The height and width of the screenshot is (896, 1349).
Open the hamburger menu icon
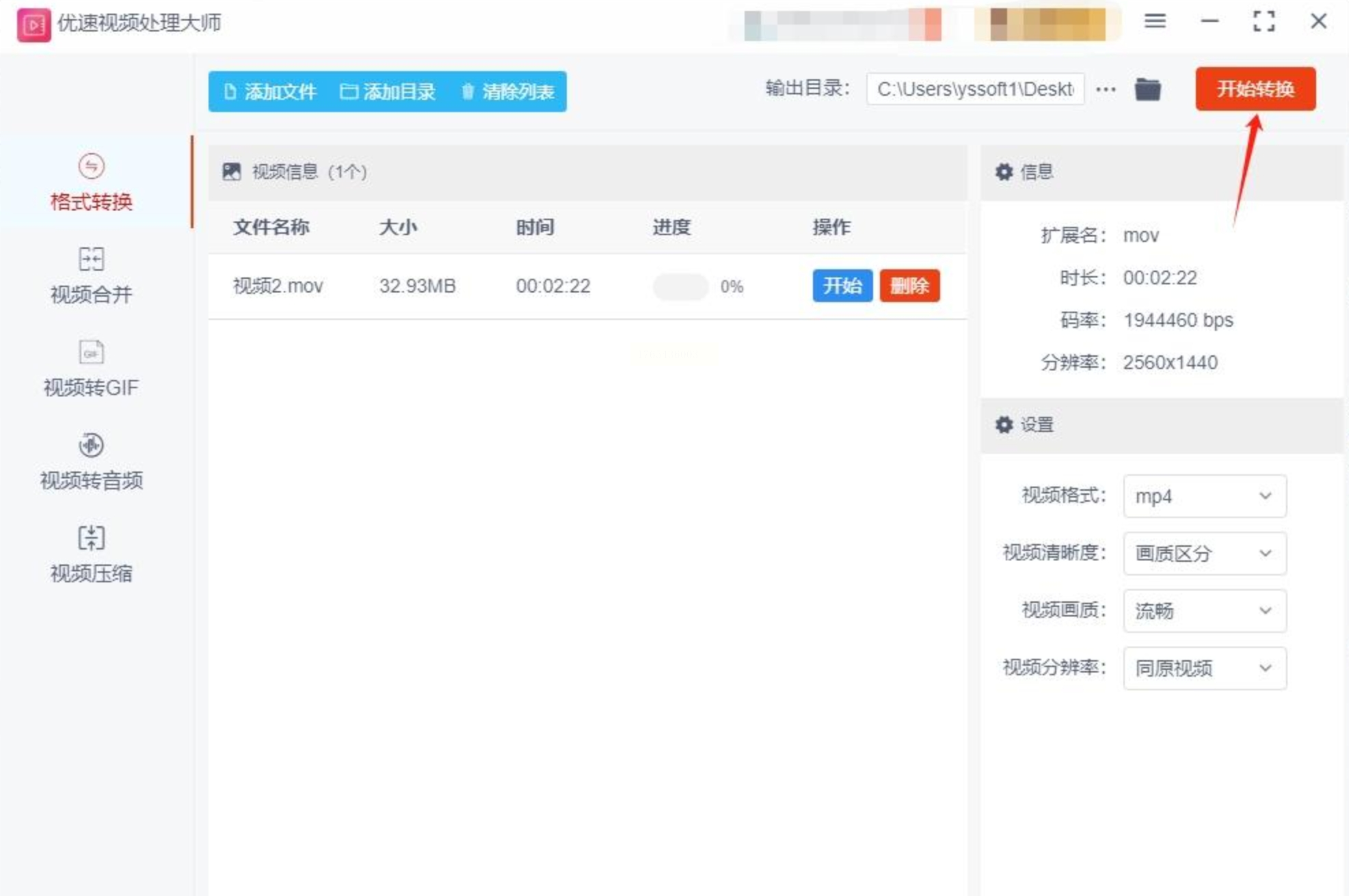(x=1155, y=21)
